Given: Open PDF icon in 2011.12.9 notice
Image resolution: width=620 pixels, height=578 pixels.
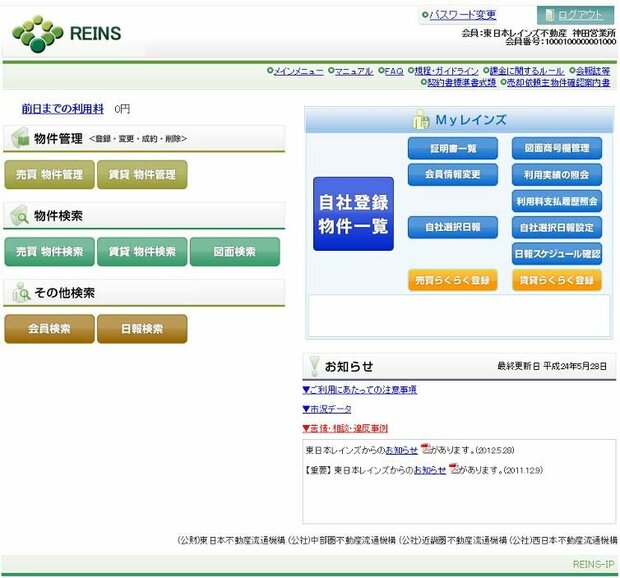Looking at the screenshot, I should click(x=454, y=468).
